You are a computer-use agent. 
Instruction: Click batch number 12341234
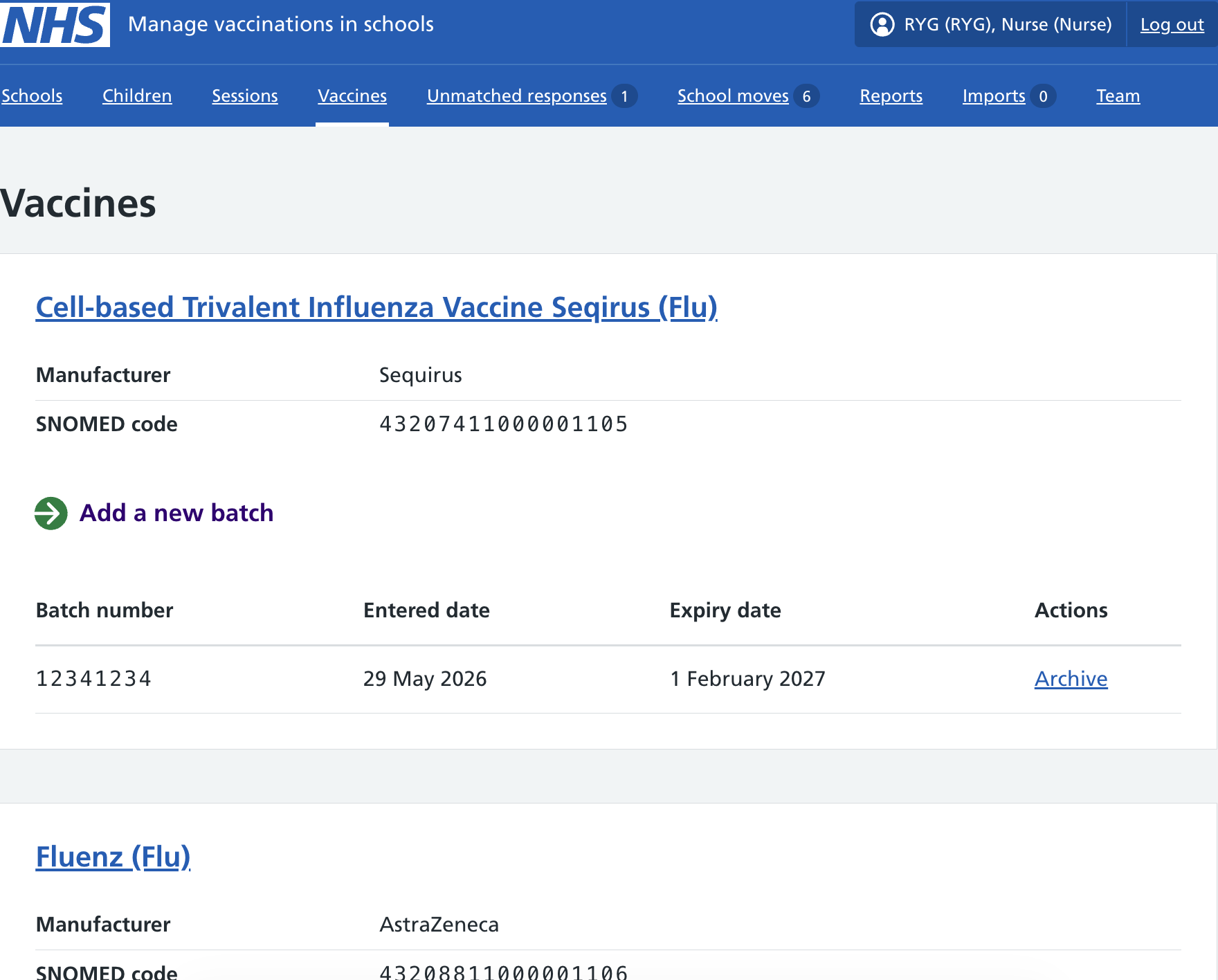pyautogui.click(x=93, y=678)
